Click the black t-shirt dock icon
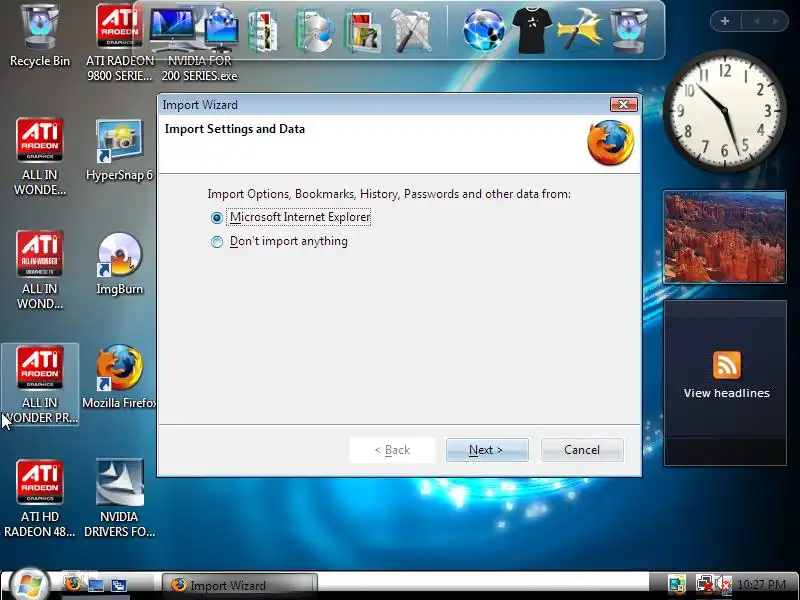The image size is (800, 600). [x=532, y=30]
